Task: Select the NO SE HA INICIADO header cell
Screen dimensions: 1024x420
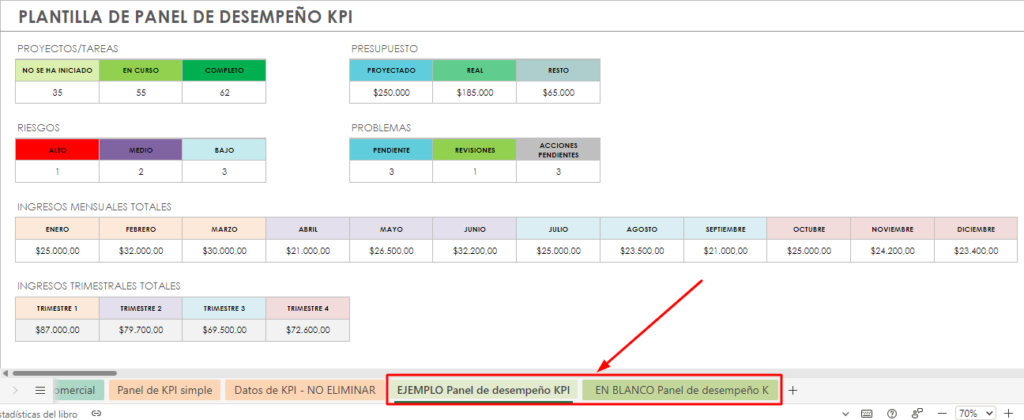Action: tap(57, 71)
